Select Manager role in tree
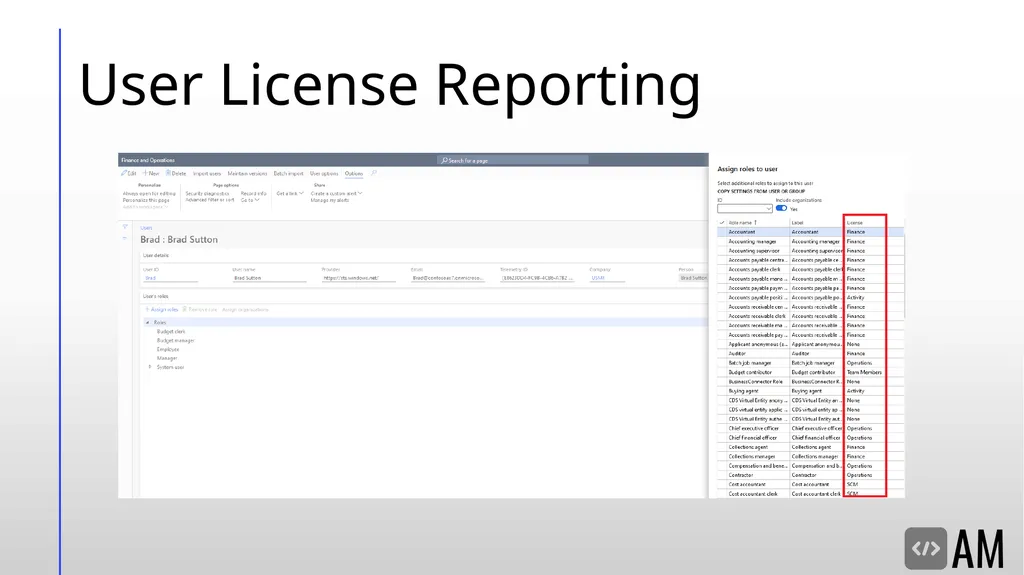This screenshot has width=1024, height=575. [x=167, y=358]
